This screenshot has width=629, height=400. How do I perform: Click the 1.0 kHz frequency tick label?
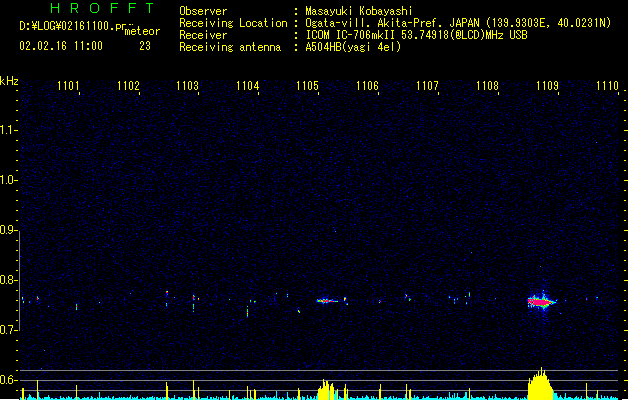pos(8,180)
